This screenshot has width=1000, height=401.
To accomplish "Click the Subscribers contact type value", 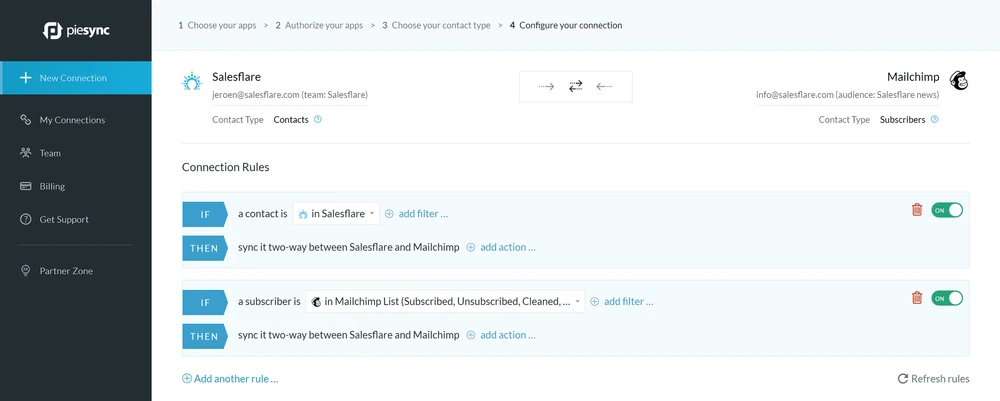I will pos(902,119).
